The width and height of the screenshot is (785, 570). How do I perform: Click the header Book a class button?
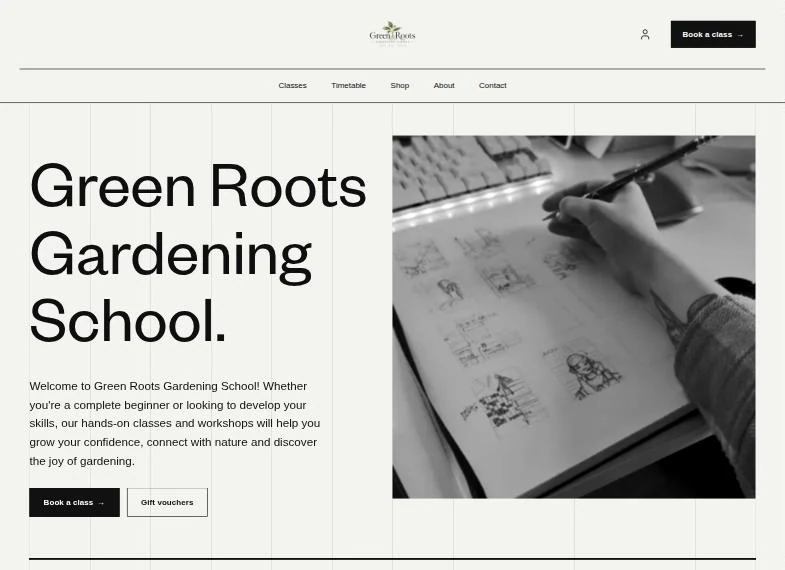pos(713,35)
